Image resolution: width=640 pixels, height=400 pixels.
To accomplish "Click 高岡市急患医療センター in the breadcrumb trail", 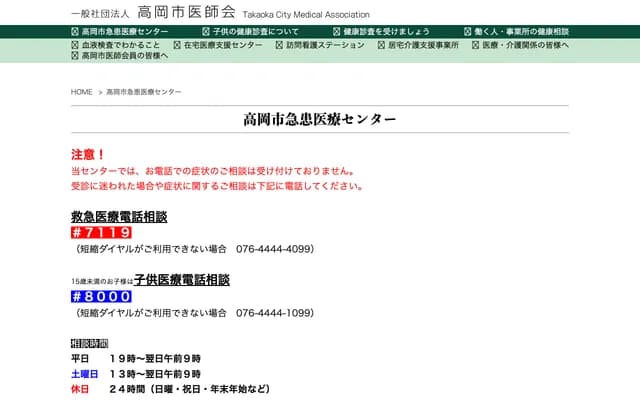I will (144, 92).
